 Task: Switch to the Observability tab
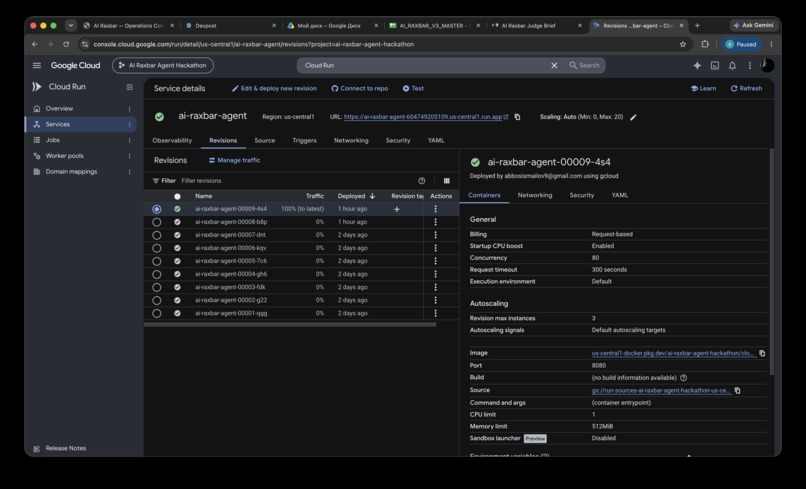click(x=172, y=140)
